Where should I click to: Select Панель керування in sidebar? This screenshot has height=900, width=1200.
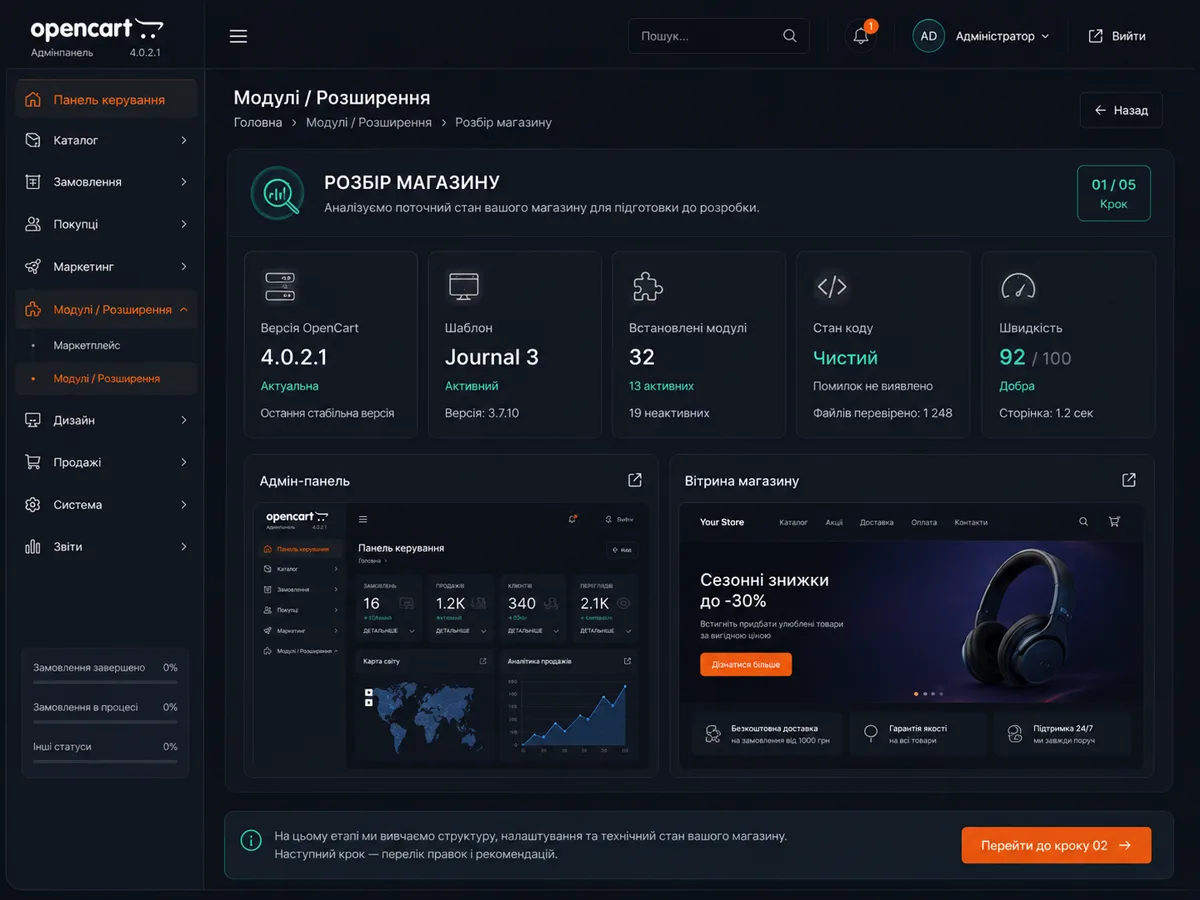[x=106, y=99]
